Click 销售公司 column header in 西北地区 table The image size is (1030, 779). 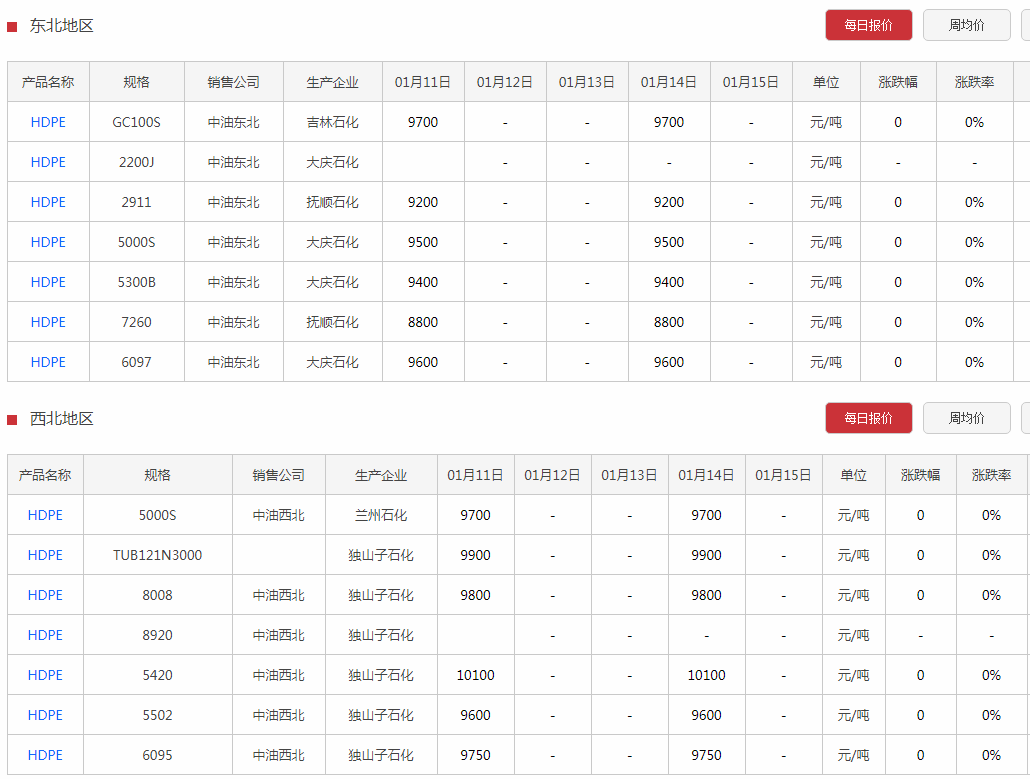279,475
